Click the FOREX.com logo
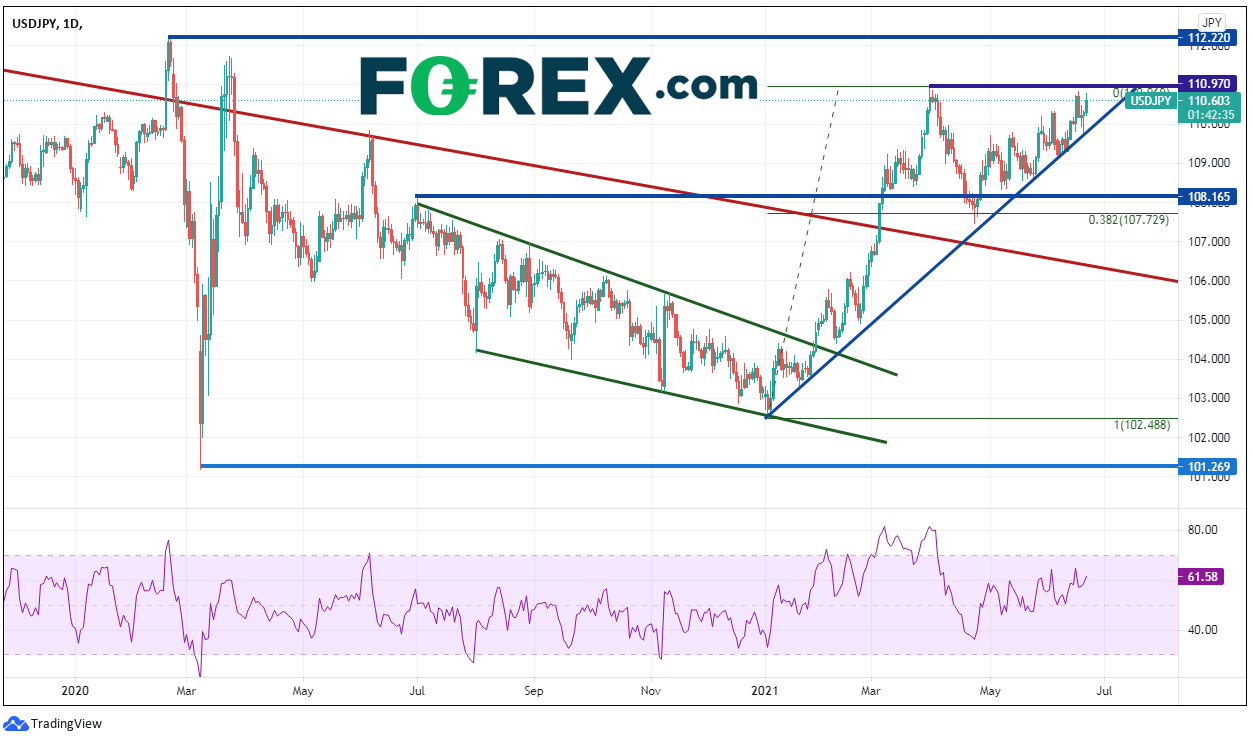 click(558, 86)
